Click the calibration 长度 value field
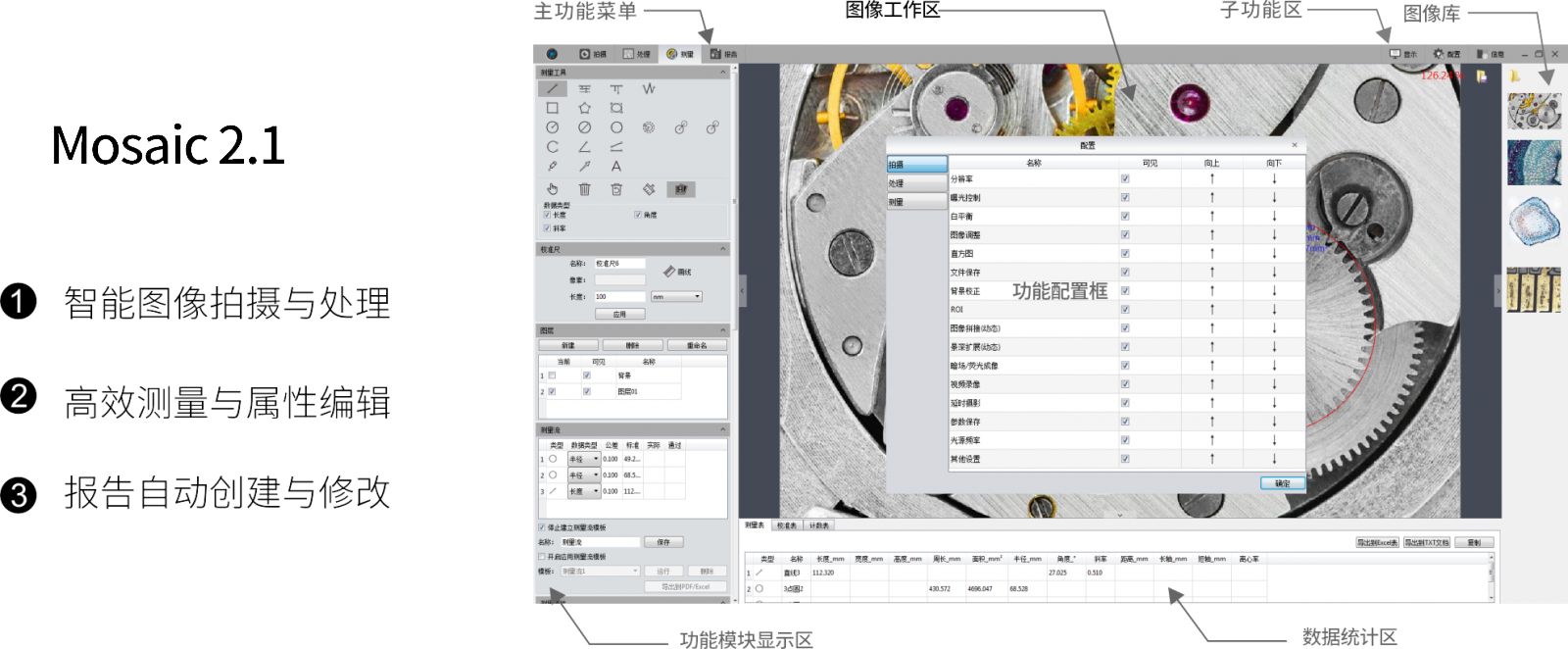The image size is (1568, 649). coord(620,296)
